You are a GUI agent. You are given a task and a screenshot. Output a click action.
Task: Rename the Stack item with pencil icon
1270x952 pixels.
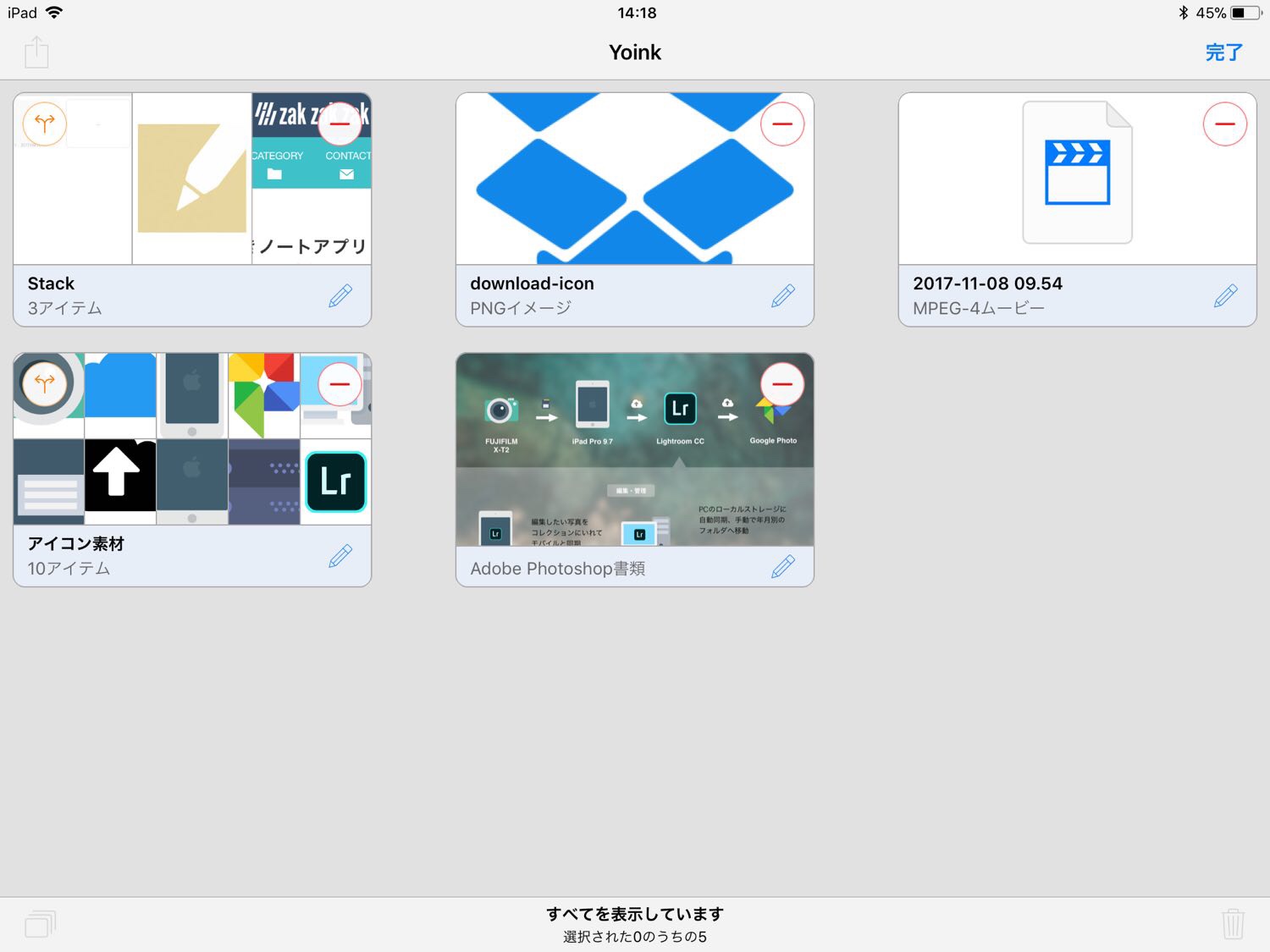tap(340, 295)
